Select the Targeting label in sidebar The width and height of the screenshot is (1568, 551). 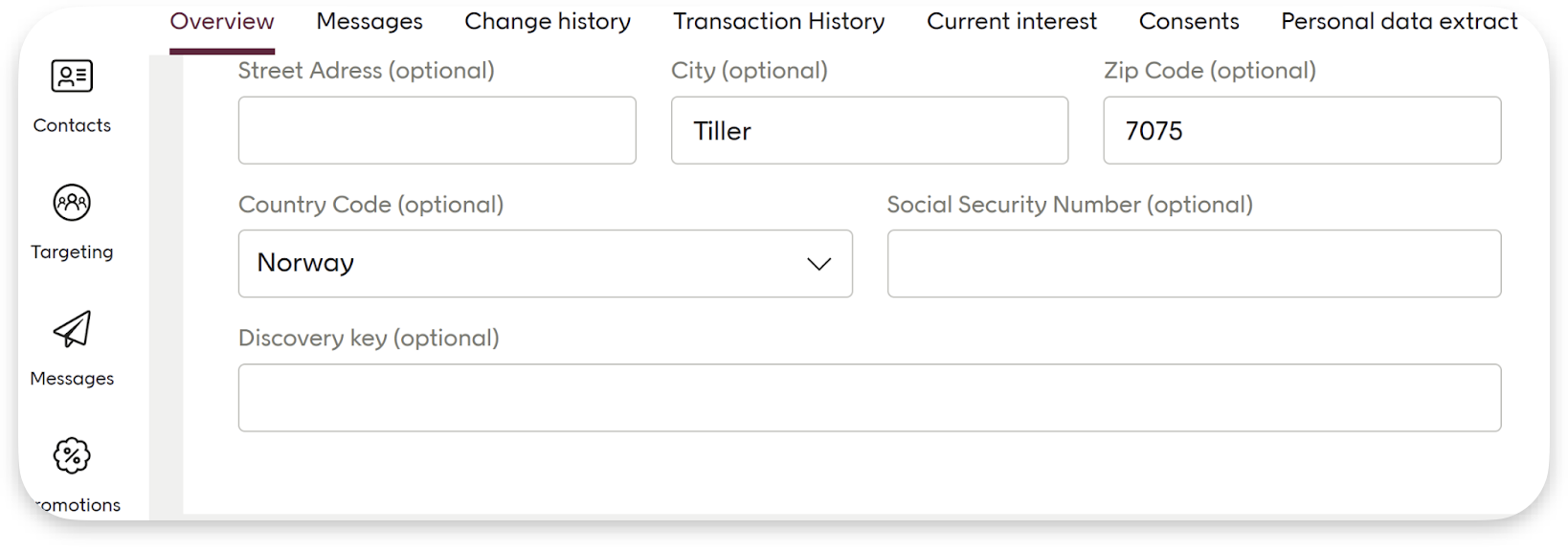click(72, 252)
